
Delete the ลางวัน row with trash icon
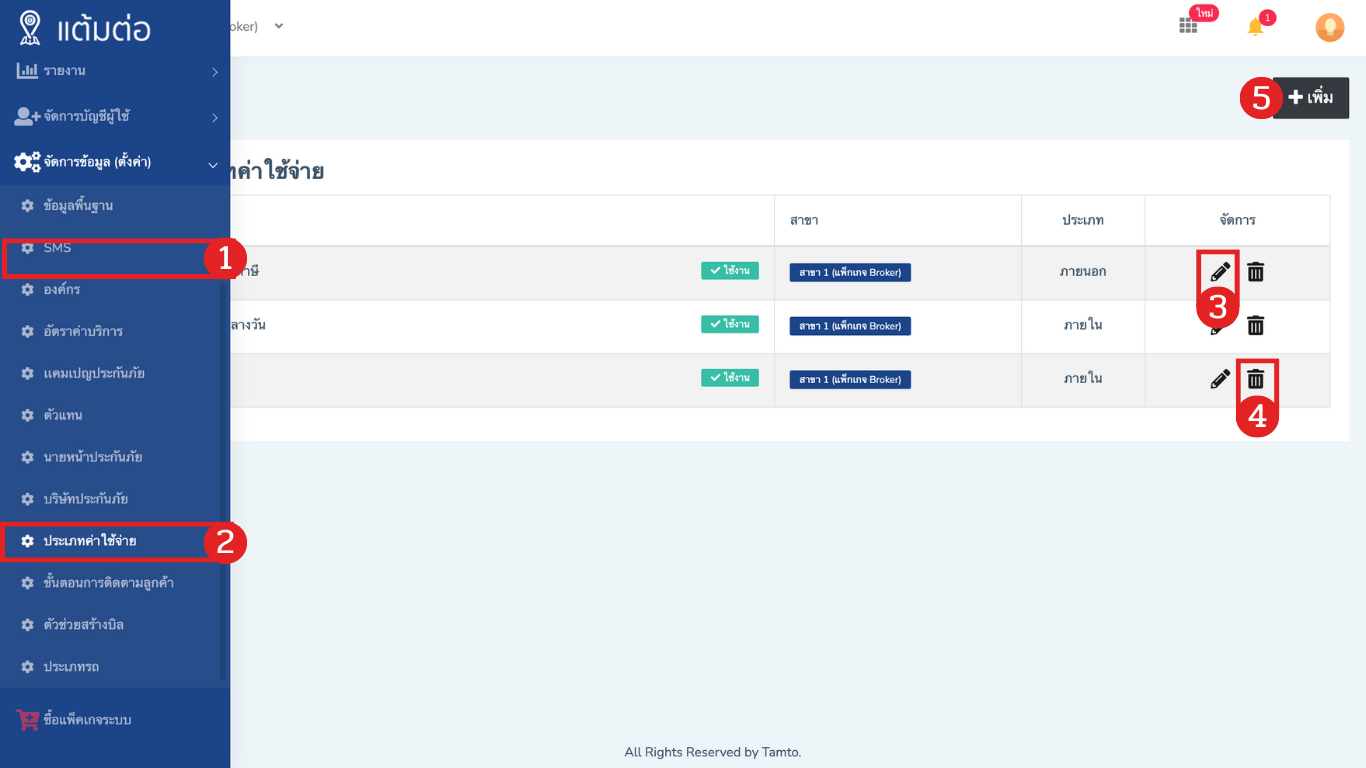(1256, 325)
